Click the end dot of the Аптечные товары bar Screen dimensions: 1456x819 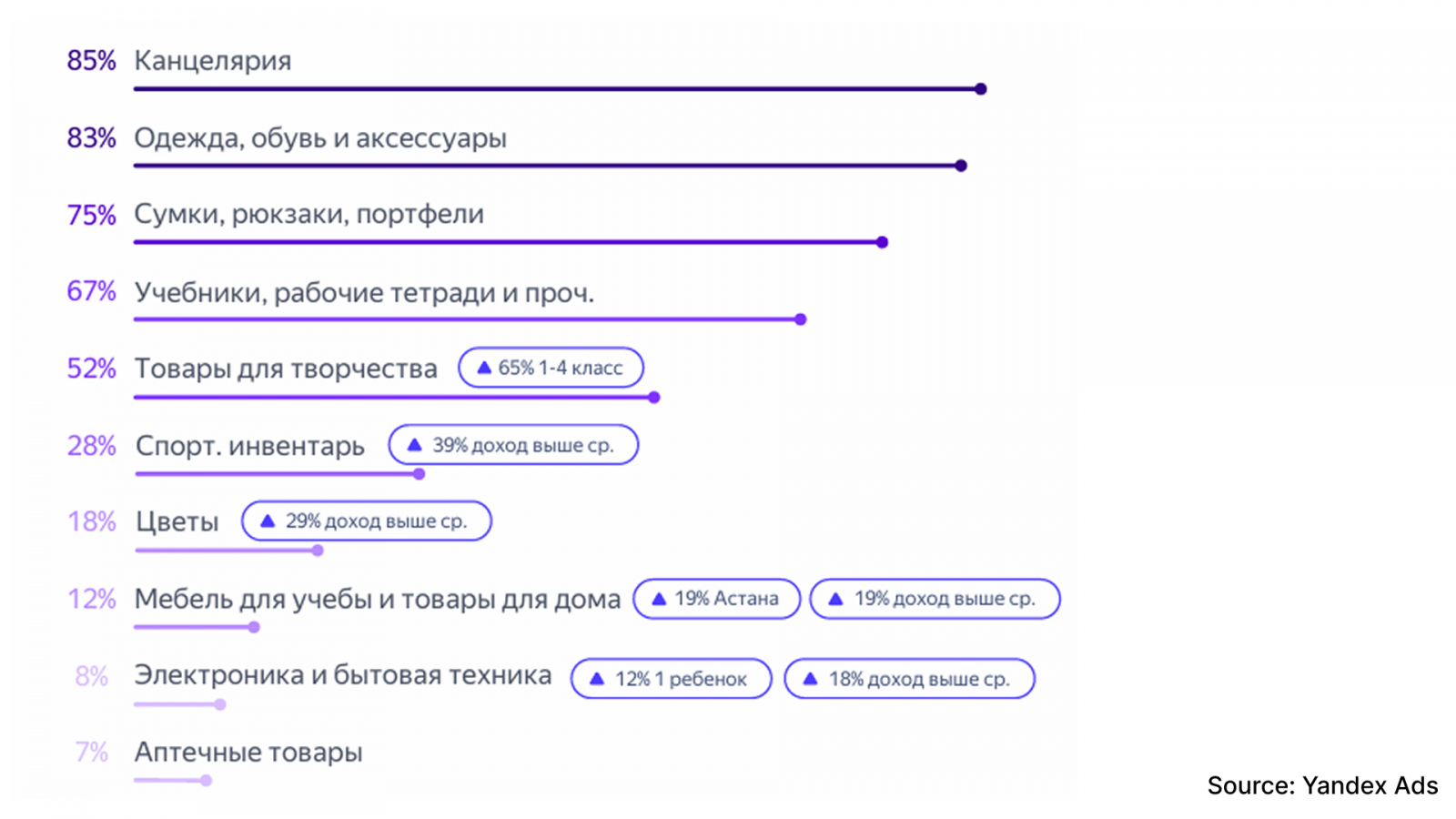coord(207,781)
